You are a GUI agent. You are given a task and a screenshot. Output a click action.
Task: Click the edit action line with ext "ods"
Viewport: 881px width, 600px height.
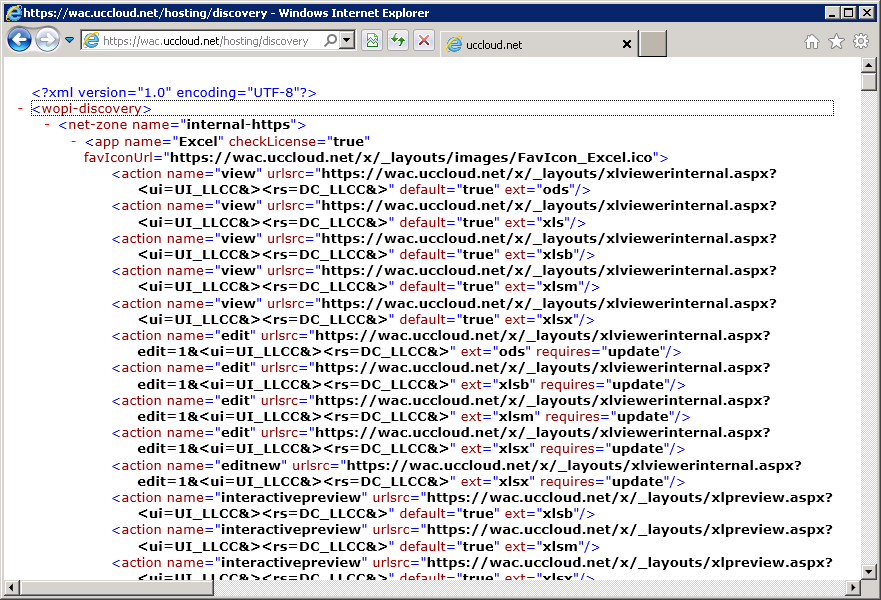tap(441, 343)
